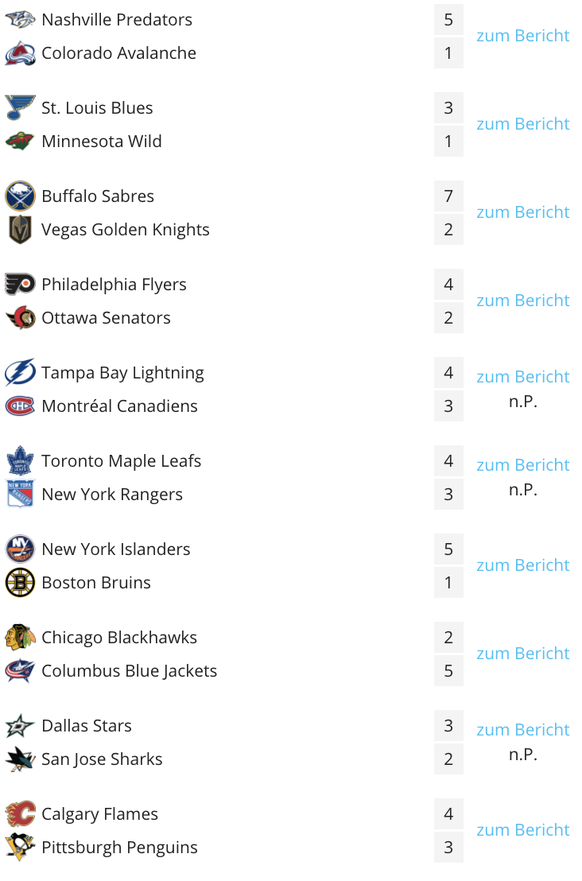
Task: Click the San Jose Sharks team name
Action: (102, 759)
